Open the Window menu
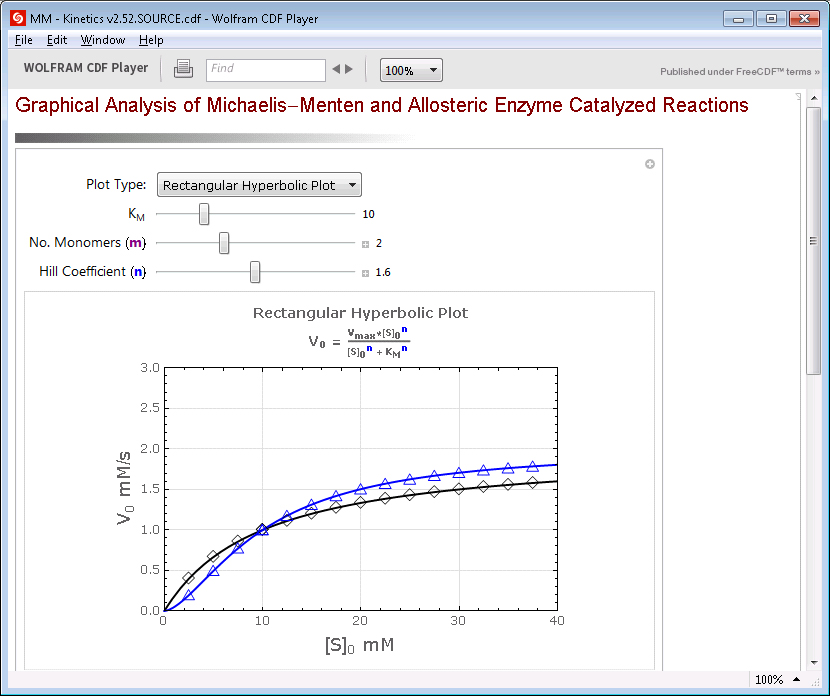Screen dimensions: 830x696 pyautogui.click(x=102, y=40)
